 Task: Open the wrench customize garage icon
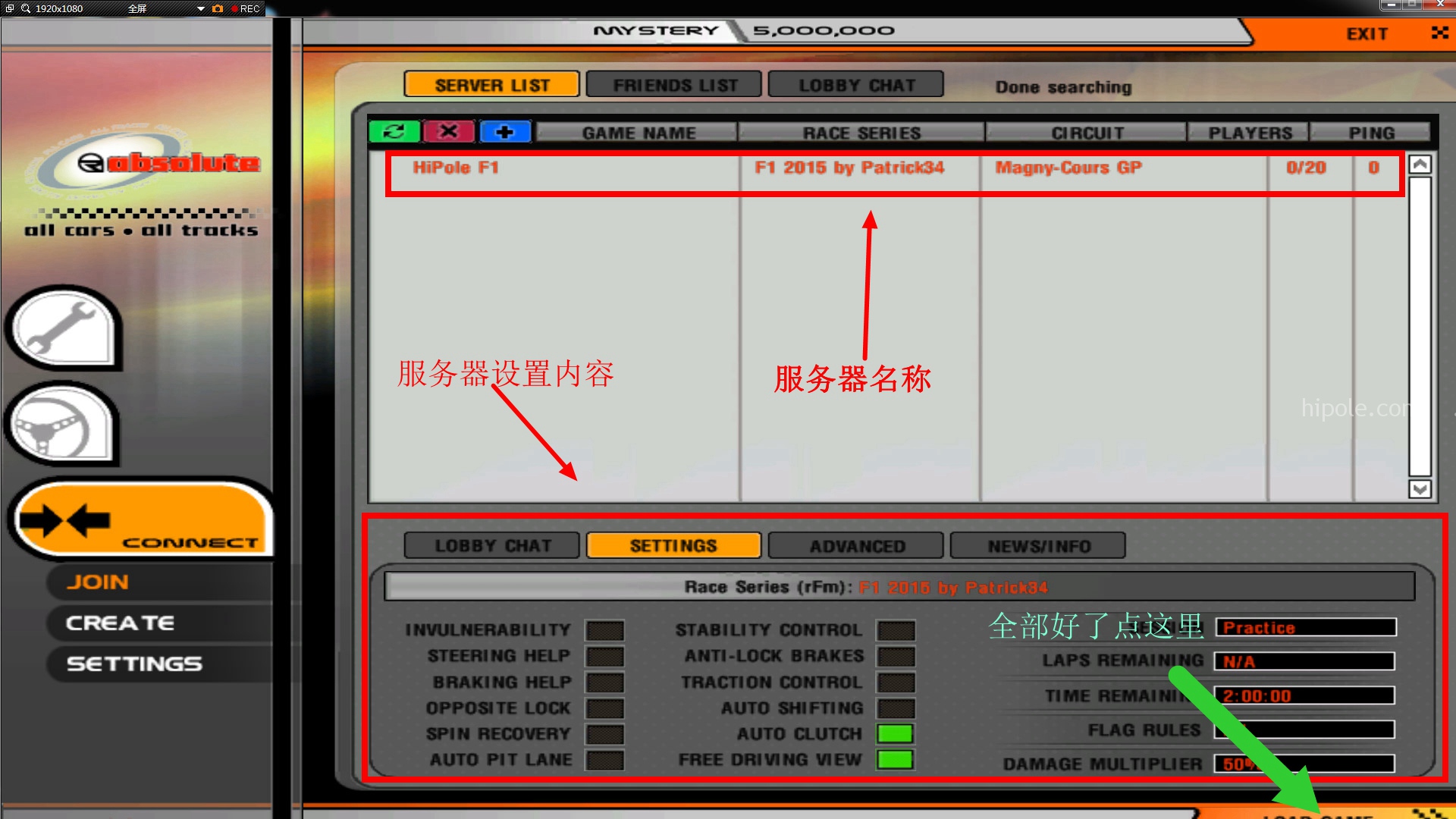tap(64, 327)
